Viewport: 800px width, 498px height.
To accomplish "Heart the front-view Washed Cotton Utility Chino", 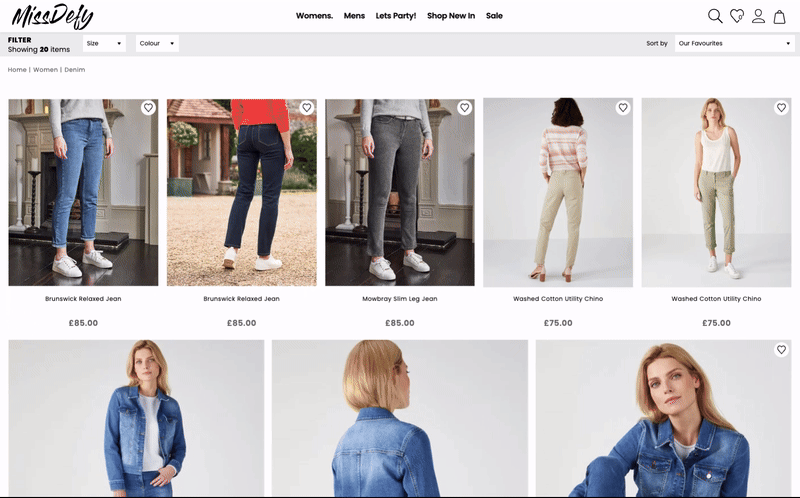I will tap(780, 108).
